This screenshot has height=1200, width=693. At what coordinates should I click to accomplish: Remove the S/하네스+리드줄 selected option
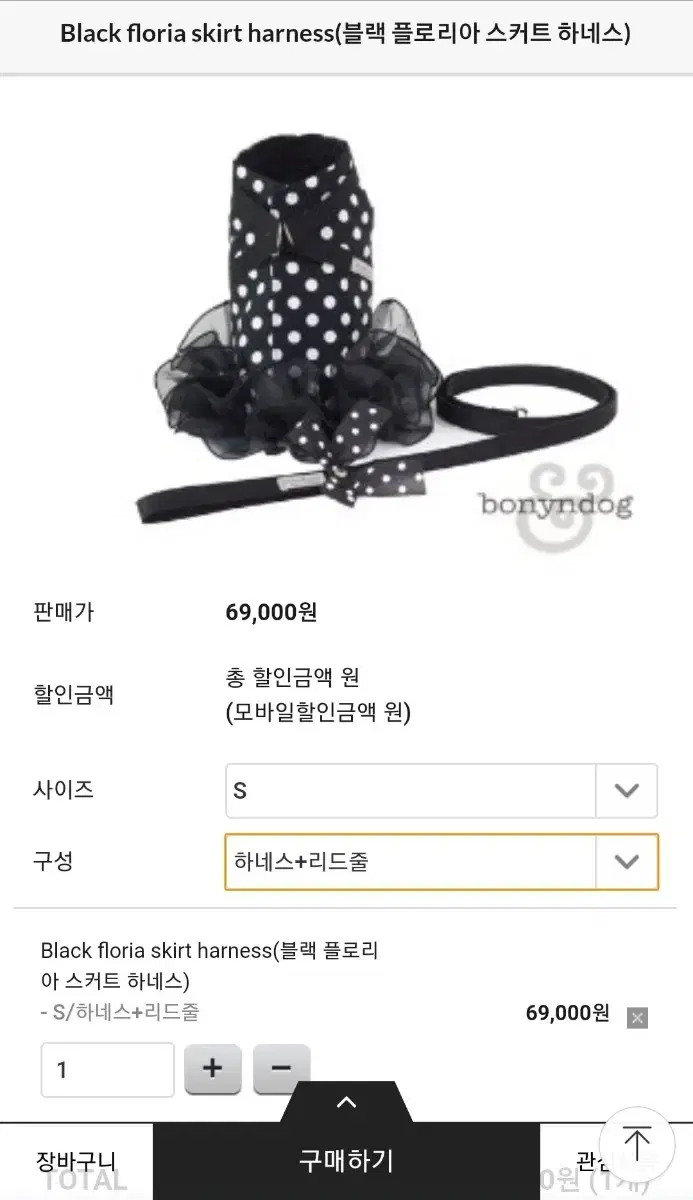637,1018
